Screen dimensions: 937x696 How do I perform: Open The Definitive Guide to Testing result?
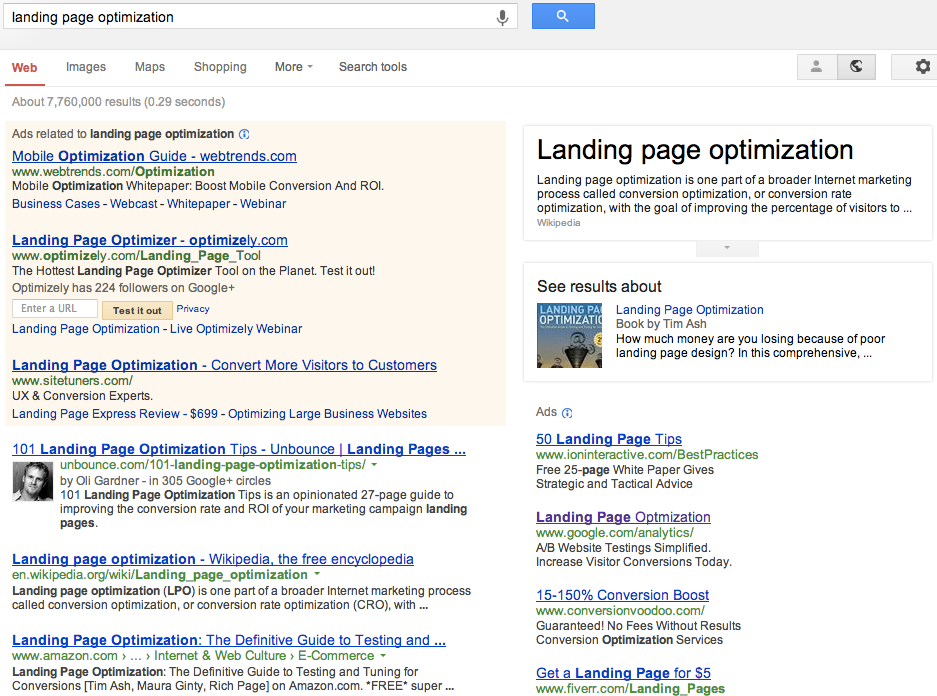coord(229,640)
